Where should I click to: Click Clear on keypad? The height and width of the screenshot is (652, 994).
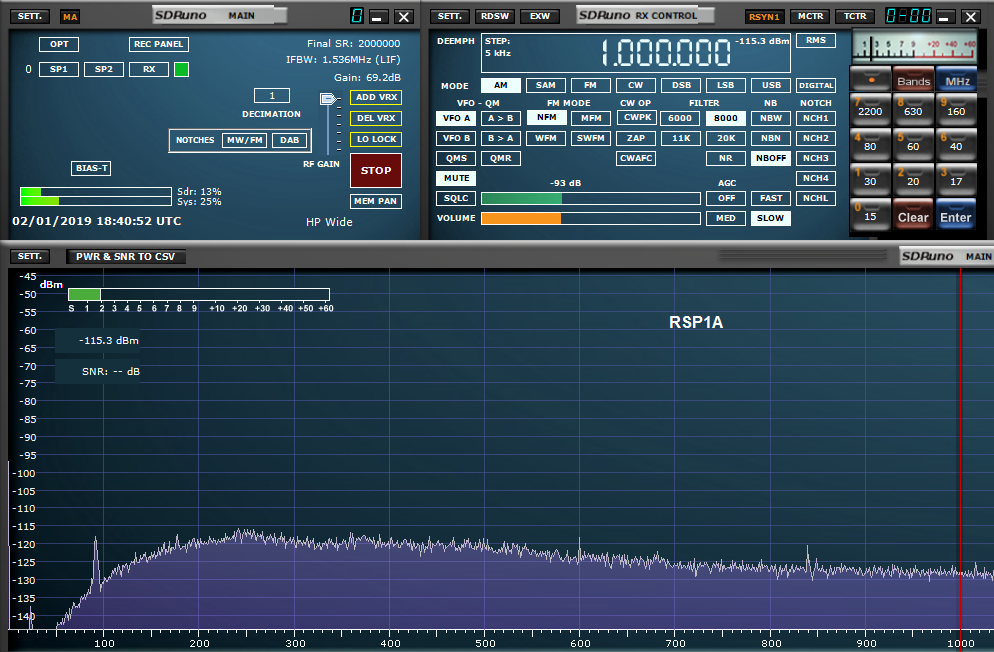913,215
